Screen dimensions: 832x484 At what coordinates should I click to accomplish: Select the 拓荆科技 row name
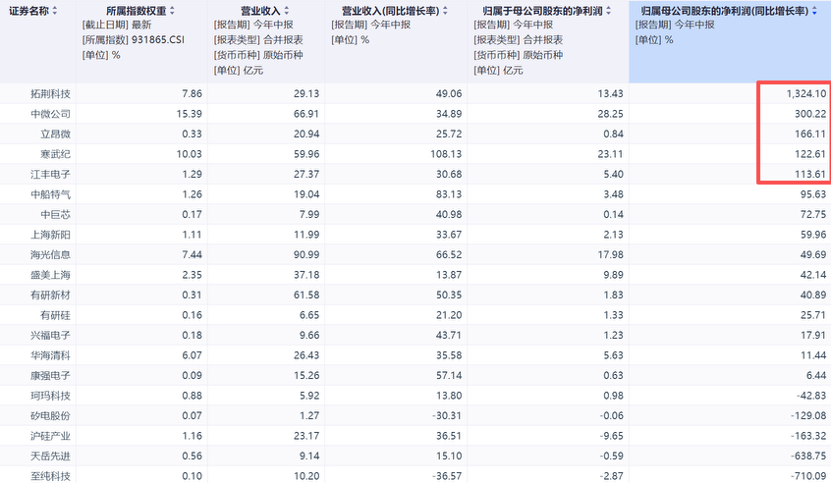pos(50,94)
